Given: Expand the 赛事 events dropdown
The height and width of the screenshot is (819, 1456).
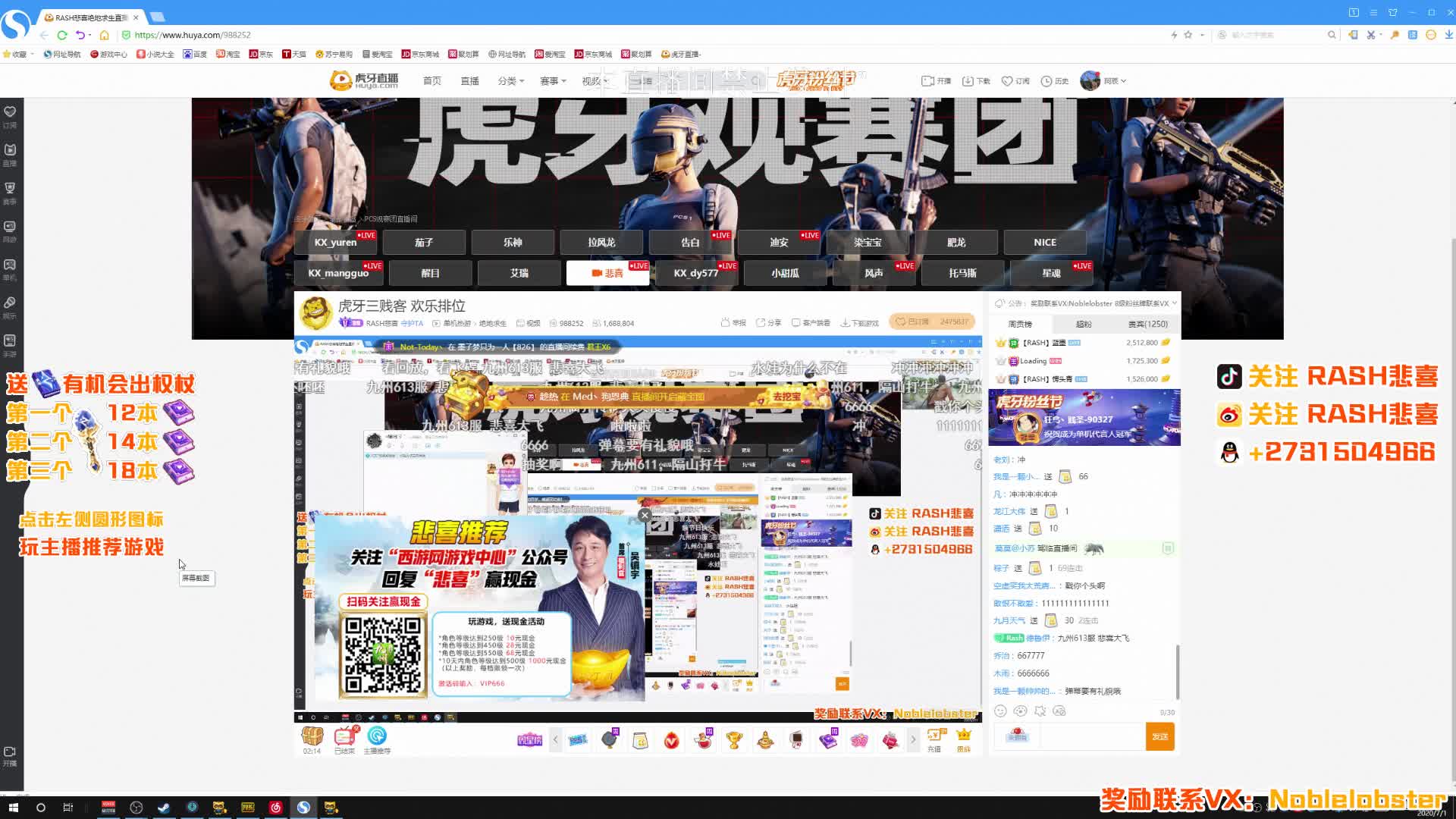Looking at the screenshot, I should coord(553,81).
